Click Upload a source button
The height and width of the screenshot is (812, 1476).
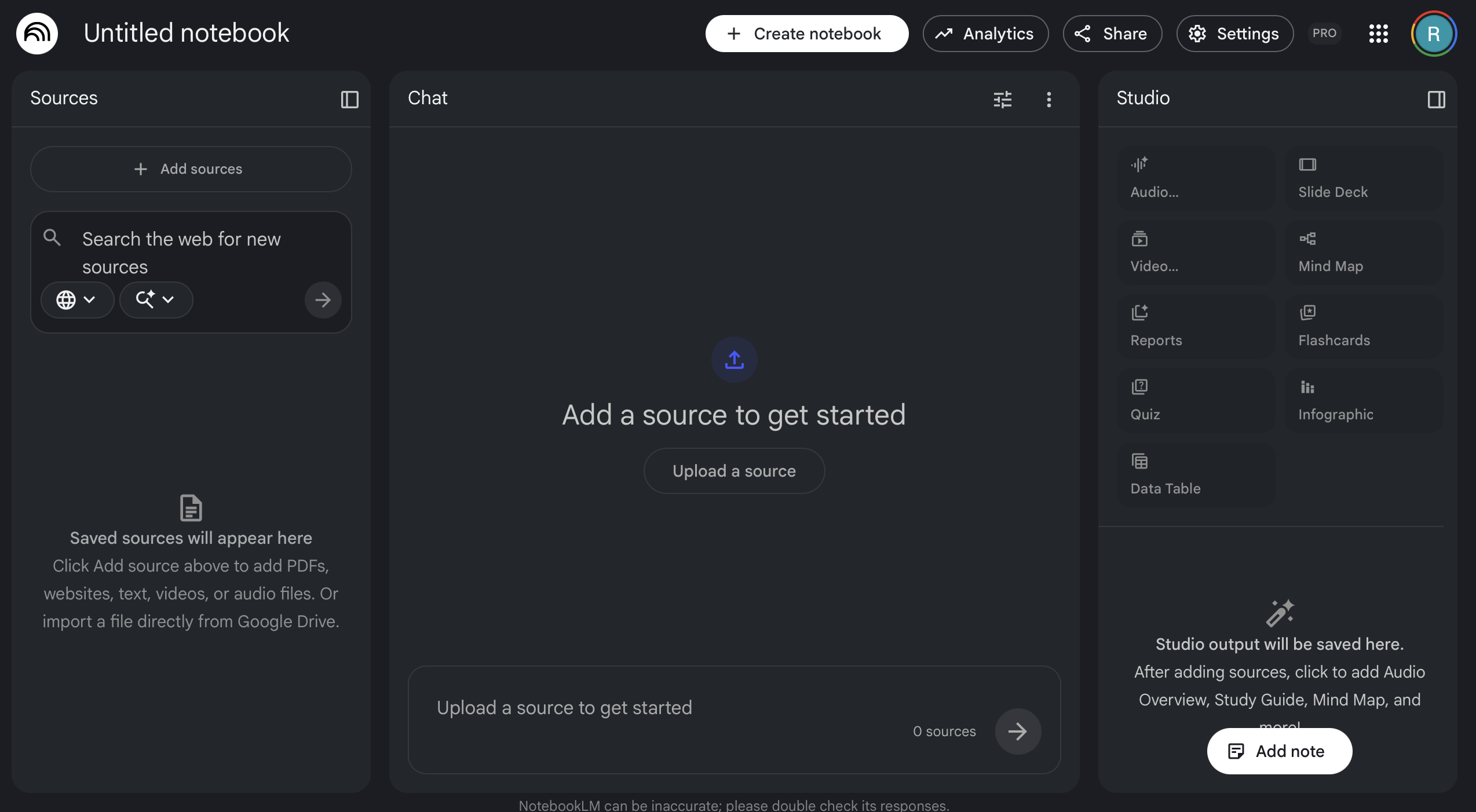click(x=734, y=471)
